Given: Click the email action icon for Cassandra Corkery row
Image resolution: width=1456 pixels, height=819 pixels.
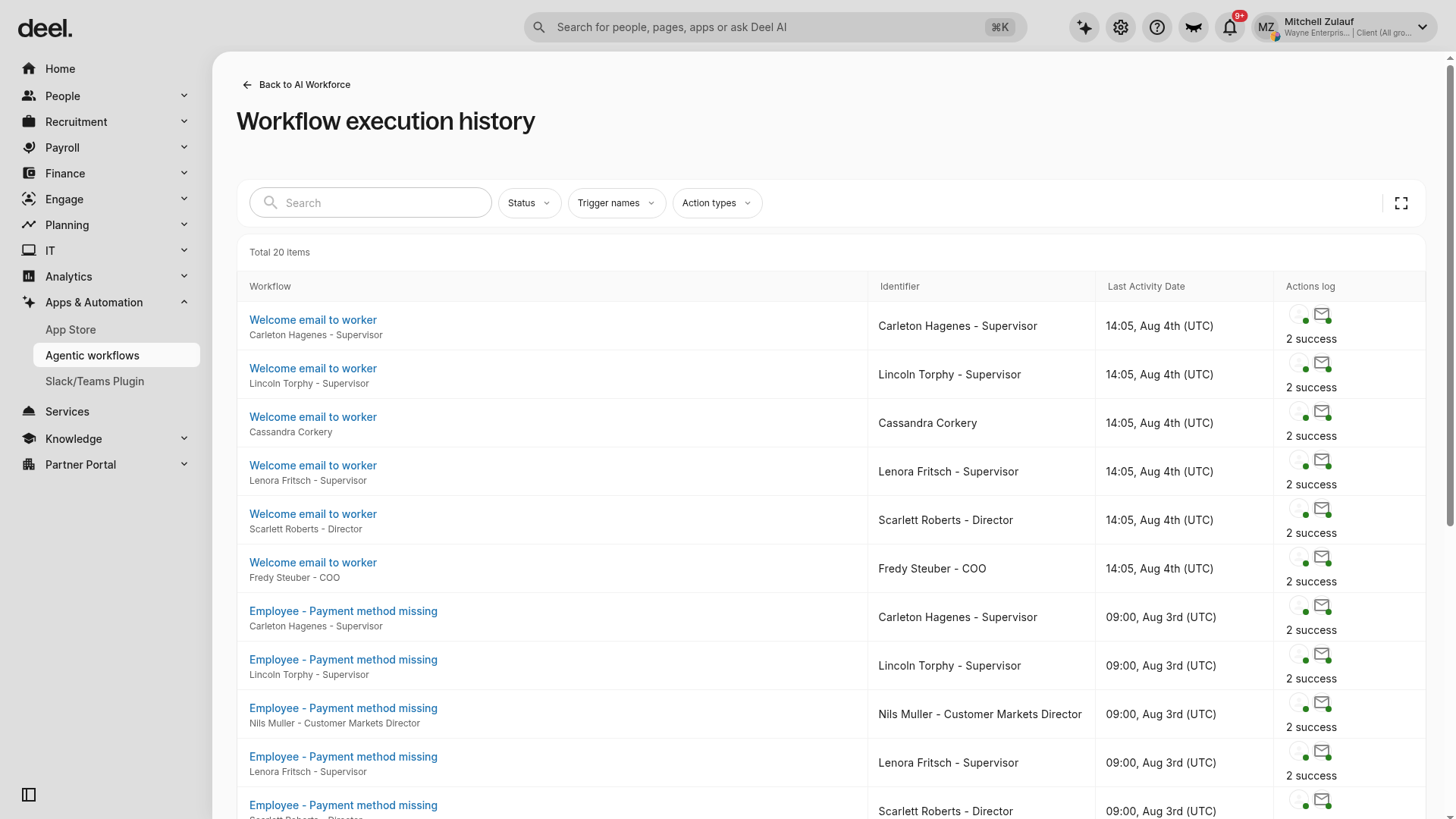Looking at the screenshot, I should (1322, 412).
